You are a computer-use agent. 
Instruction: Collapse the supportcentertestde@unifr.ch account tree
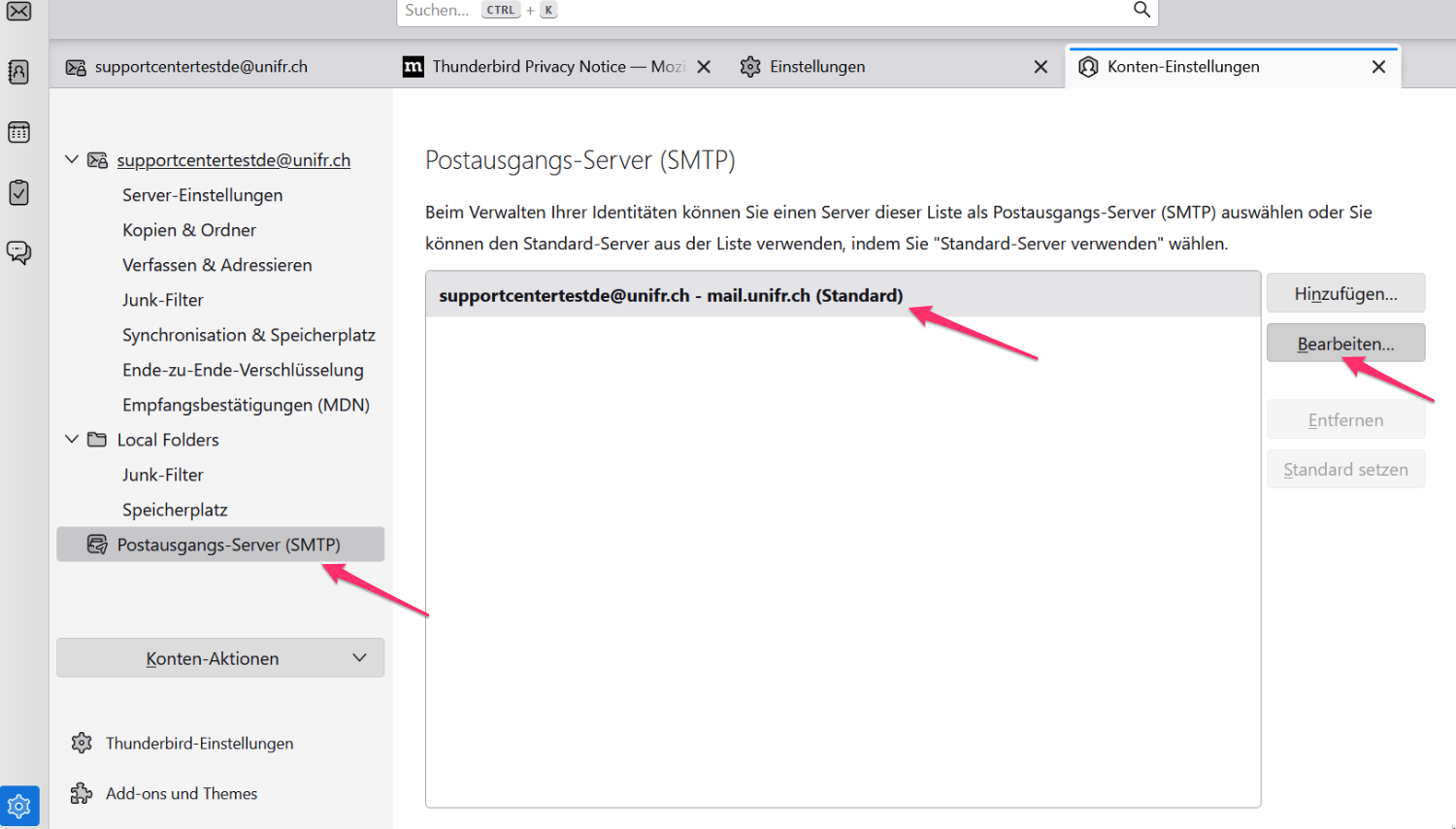pos(72,159)
